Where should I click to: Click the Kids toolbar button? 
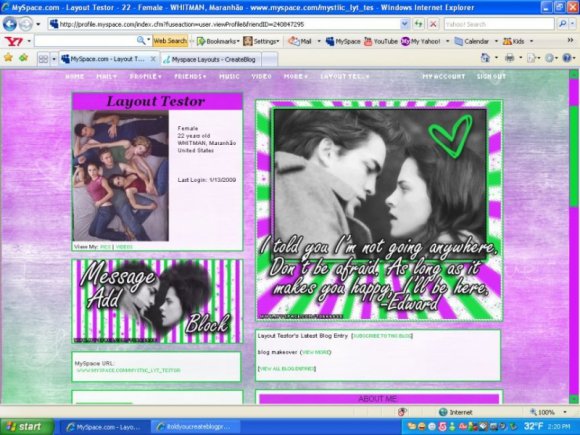point(513,41)
